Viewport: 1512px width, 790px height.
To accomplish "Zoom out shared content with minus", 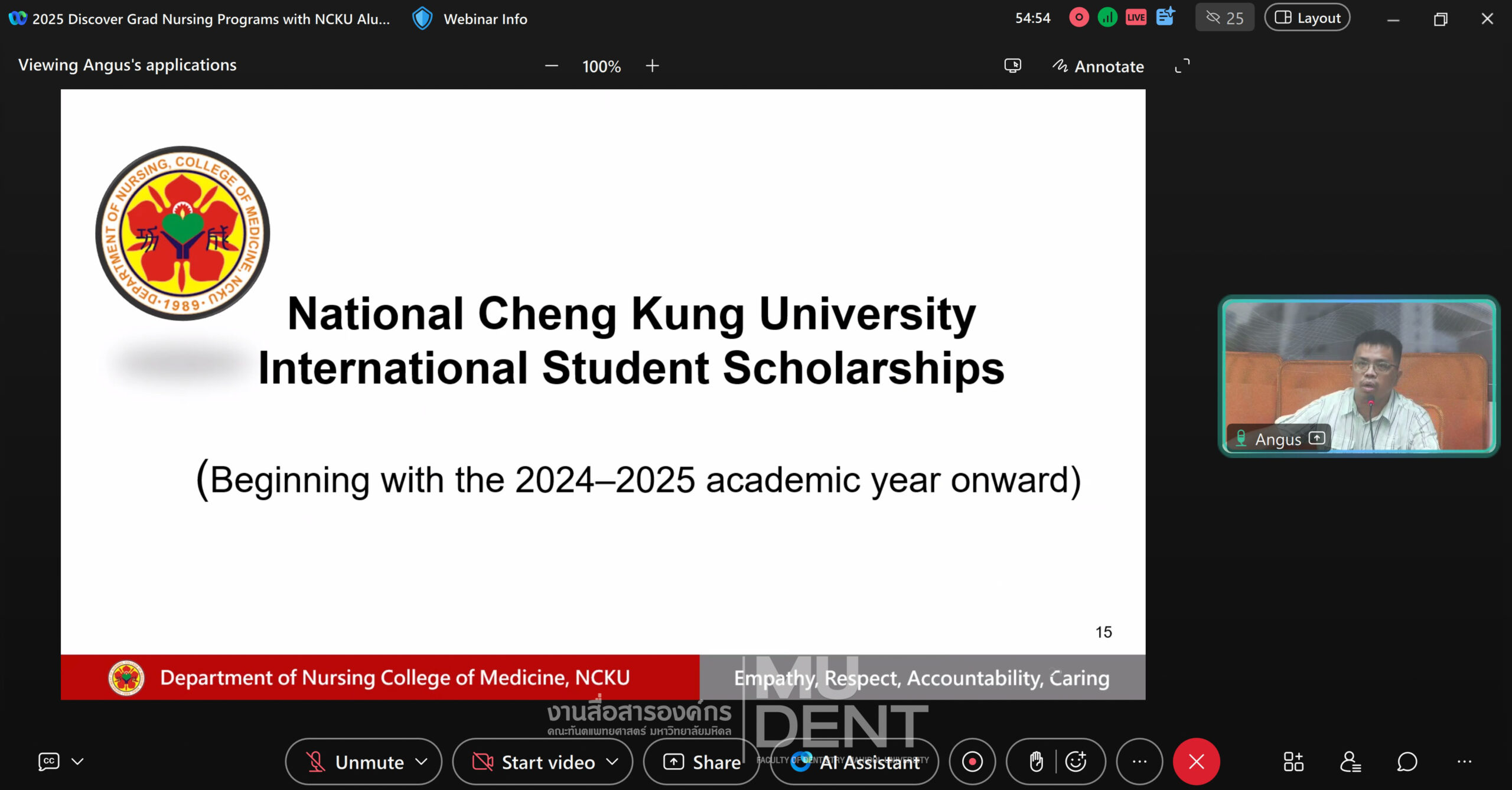I will point(551,66).
